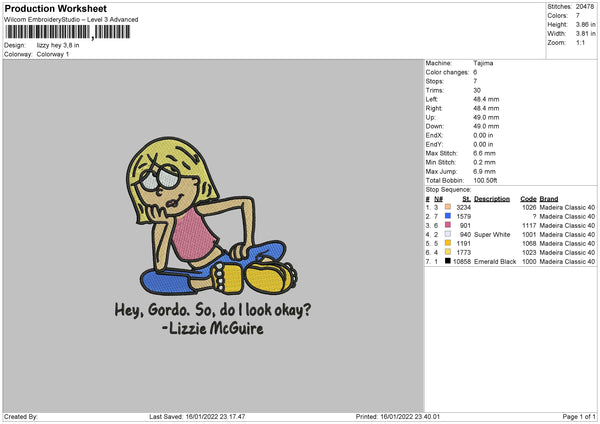
Task: Click the 'Hey, Gordo. So, do I look okay?' caption
Action: [213, 310]
